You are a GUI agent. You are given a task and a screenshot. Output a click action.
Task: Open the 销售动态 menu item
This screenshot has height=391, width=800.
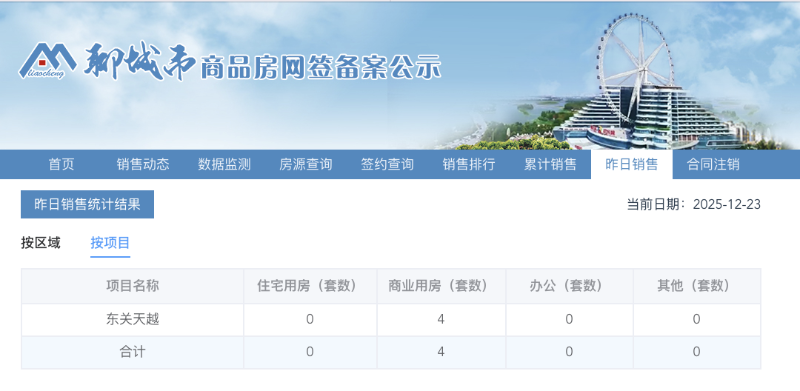pos(143,164)
